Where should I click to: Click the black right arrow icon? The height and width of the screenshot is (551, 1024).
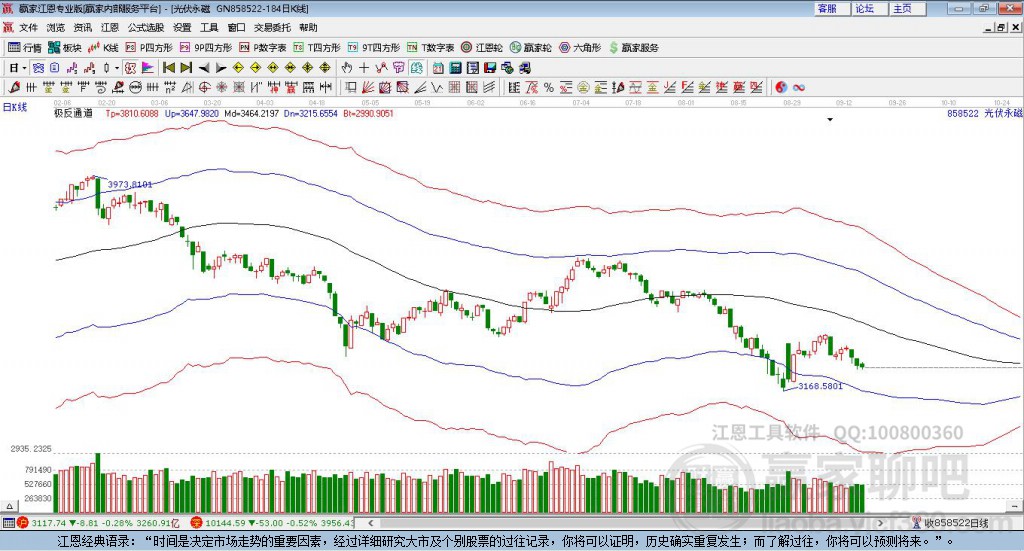[x=221, y=68]
